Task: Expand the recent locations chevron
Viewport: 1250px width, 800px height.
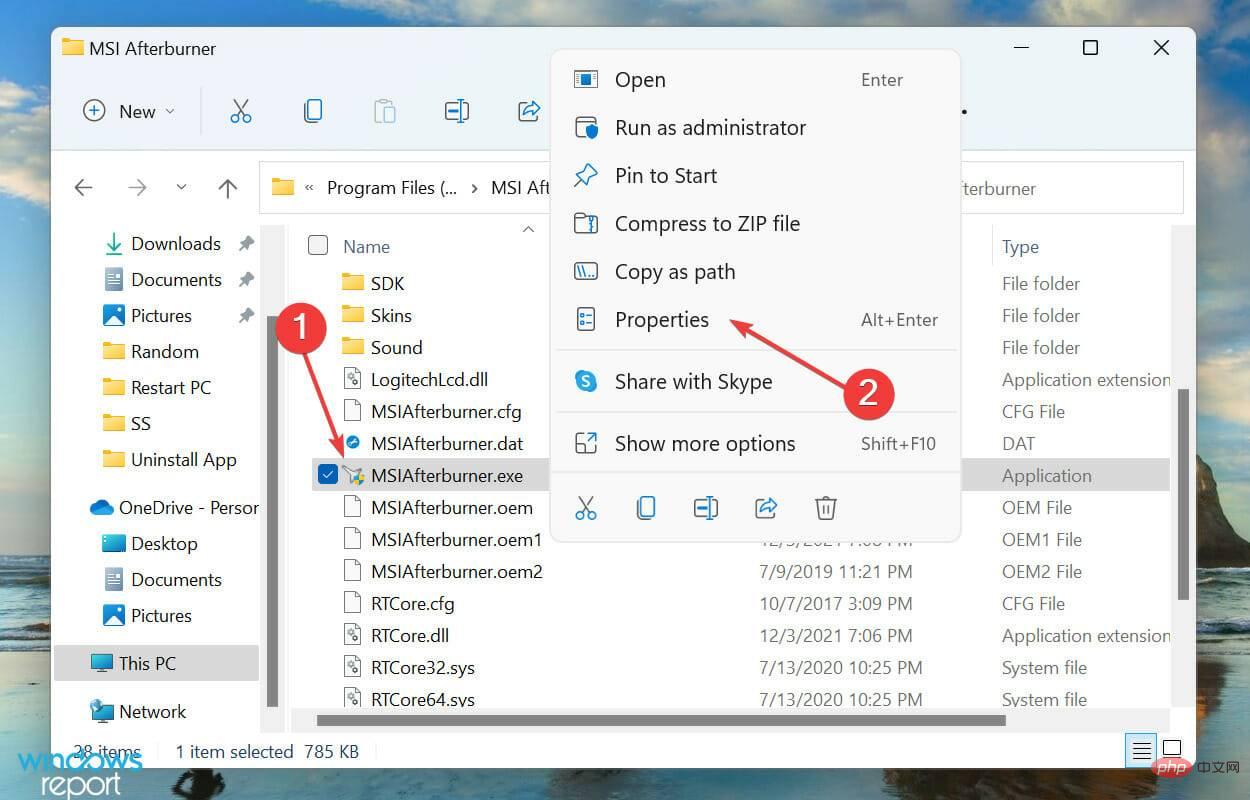Action: [181, 188]
